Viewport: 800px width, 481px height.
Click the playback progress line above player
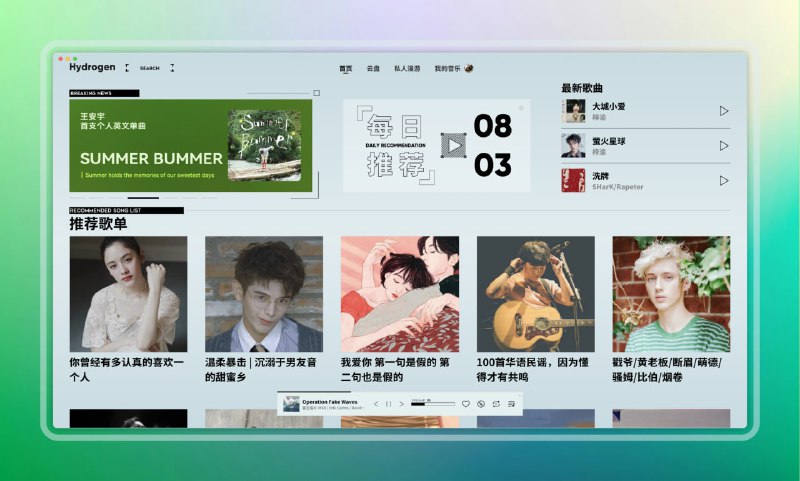[314, 392]
